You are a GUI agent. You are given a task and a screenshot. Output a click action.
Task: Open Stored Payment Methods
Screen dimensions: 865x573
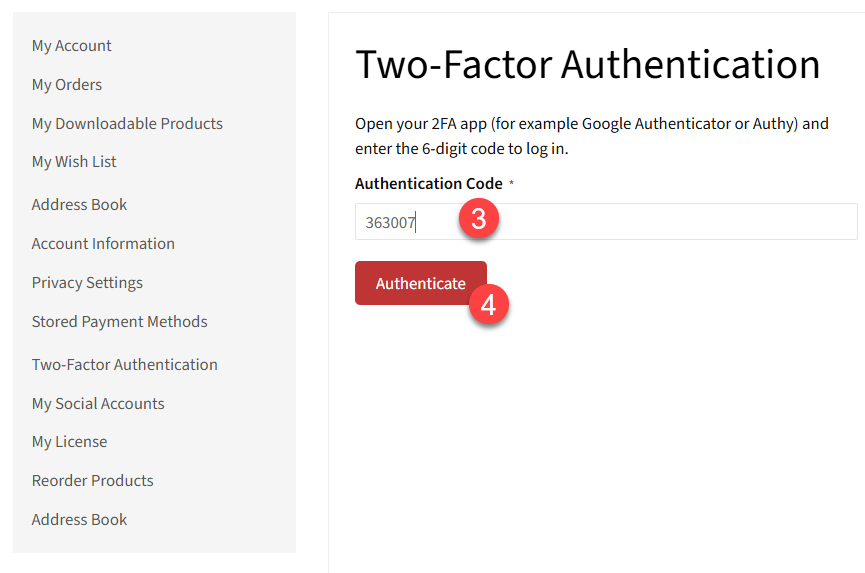pyautogui.click(x=120, y=322)
